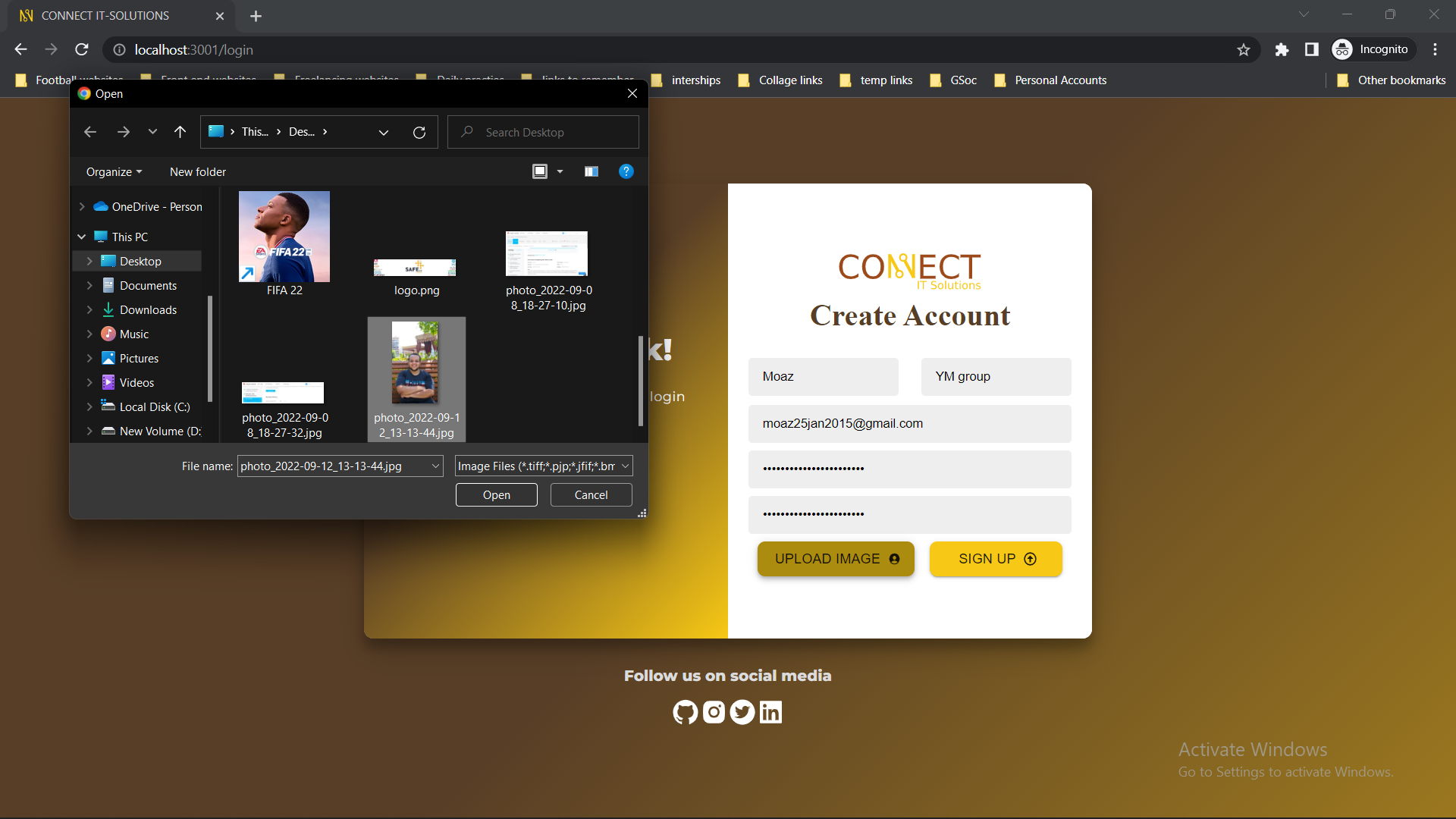Open the Instagram social icon
The height and width of the screenshot is (819, 1456).
pyautogui.click(x=714, y=712)
